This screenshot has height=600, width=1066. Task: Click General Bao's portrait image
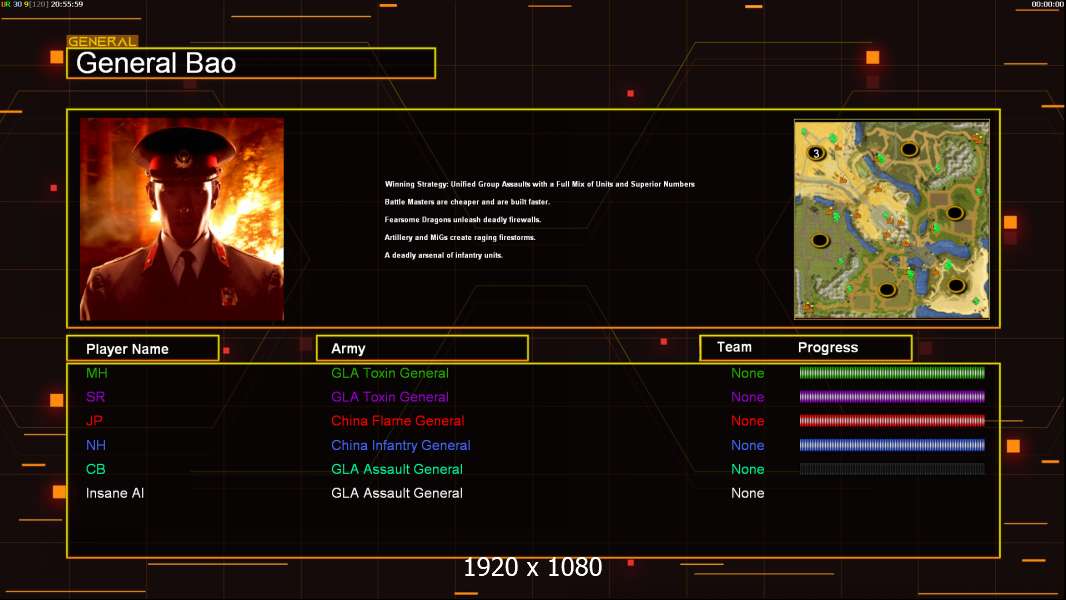(182, 219)
